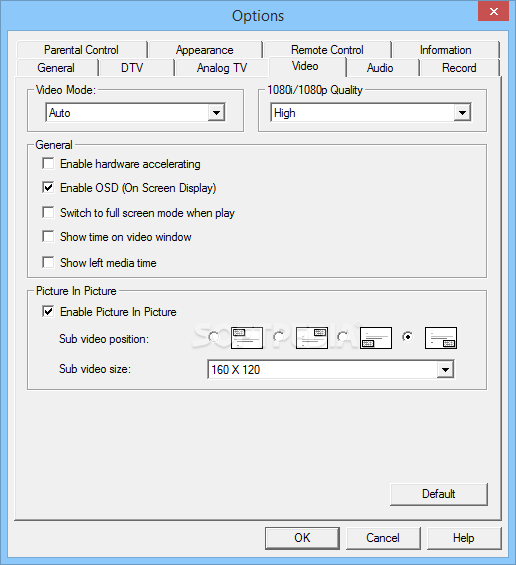Viewport: 516px width, 565px height.
Task: Check Show time on video window
Action: pyautogui.click(x=48, y=236)
